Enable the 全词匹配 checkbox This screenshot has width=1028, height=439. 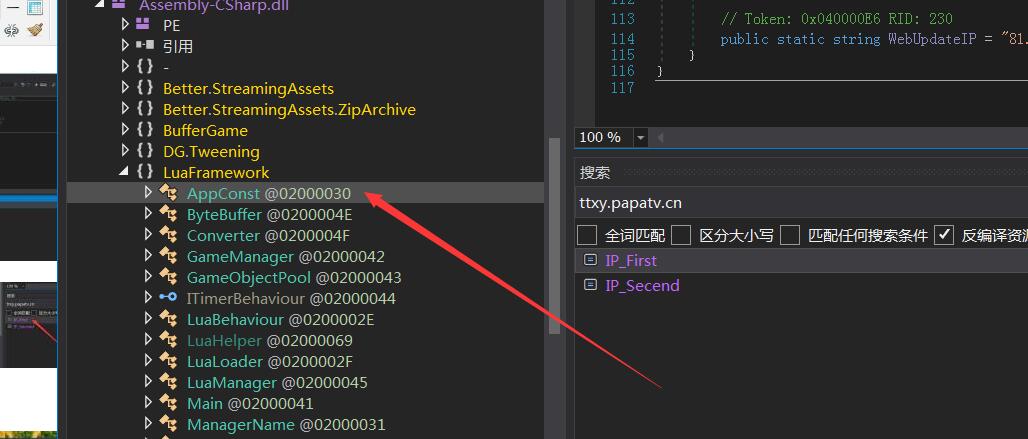click(x=588, y=236)
